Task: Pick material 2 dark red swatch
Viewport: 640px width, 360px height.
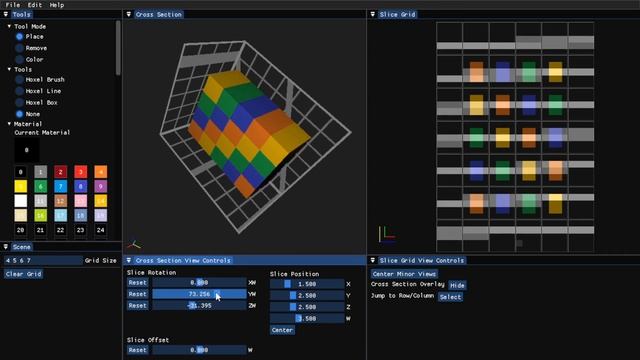Action: 60,172
